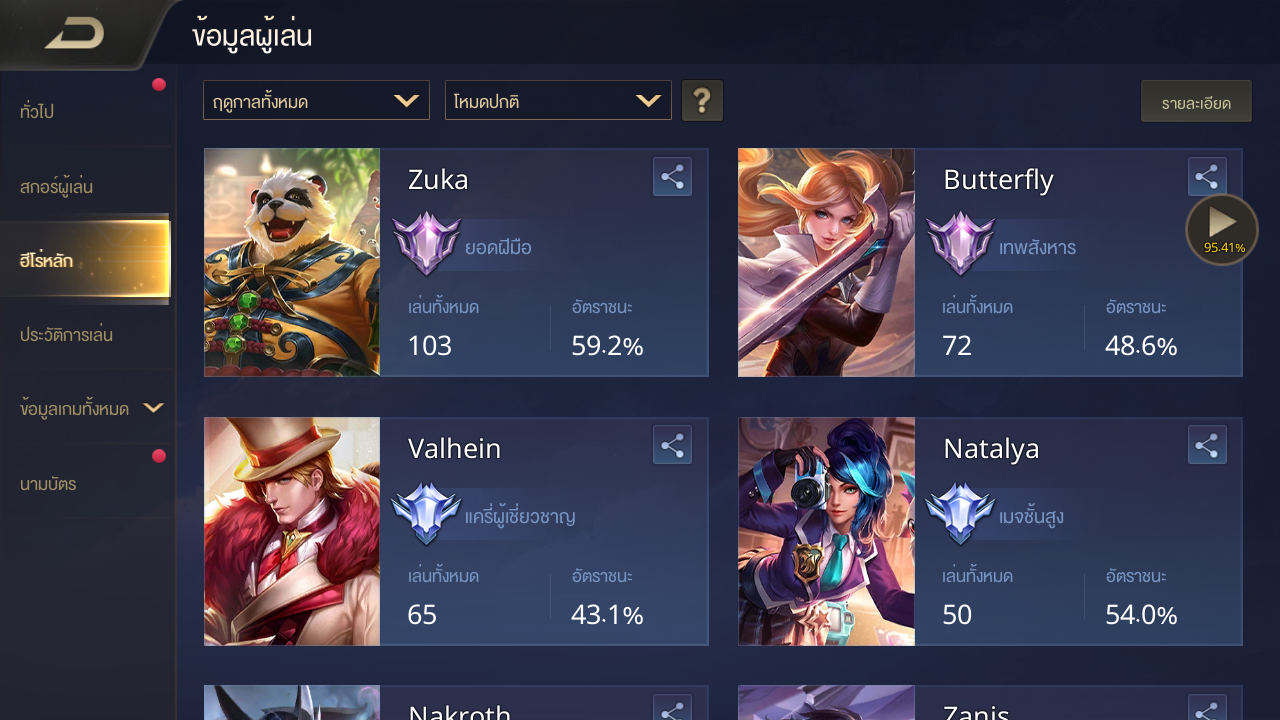Click Natalya's blue rank badge
1280x720 pixels.
click(x=961, y=512)
